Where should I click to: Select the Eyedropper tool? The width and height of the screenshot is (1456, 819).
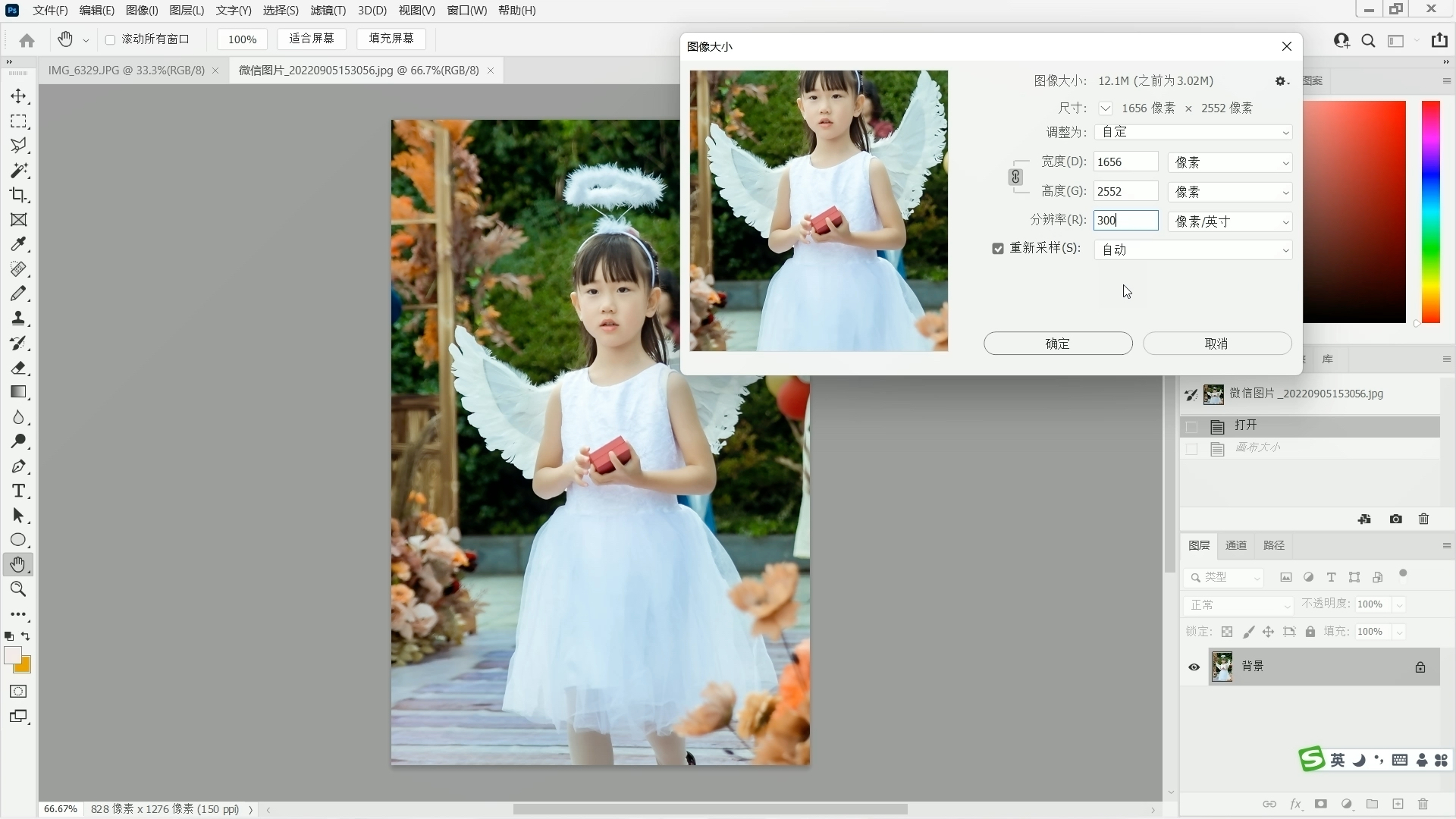point(19,244)
